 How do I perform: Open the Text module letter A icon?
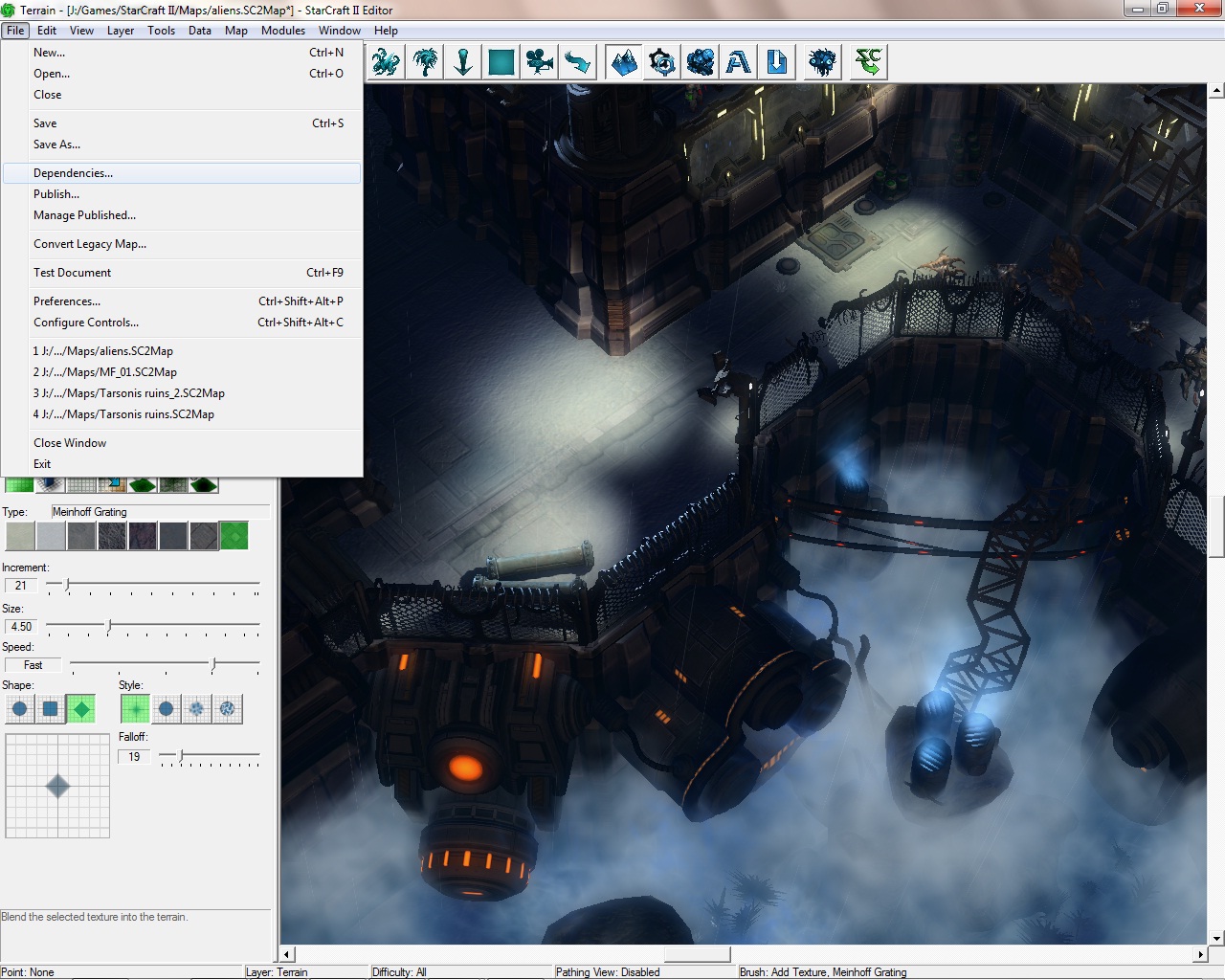(x=739, y=63)
